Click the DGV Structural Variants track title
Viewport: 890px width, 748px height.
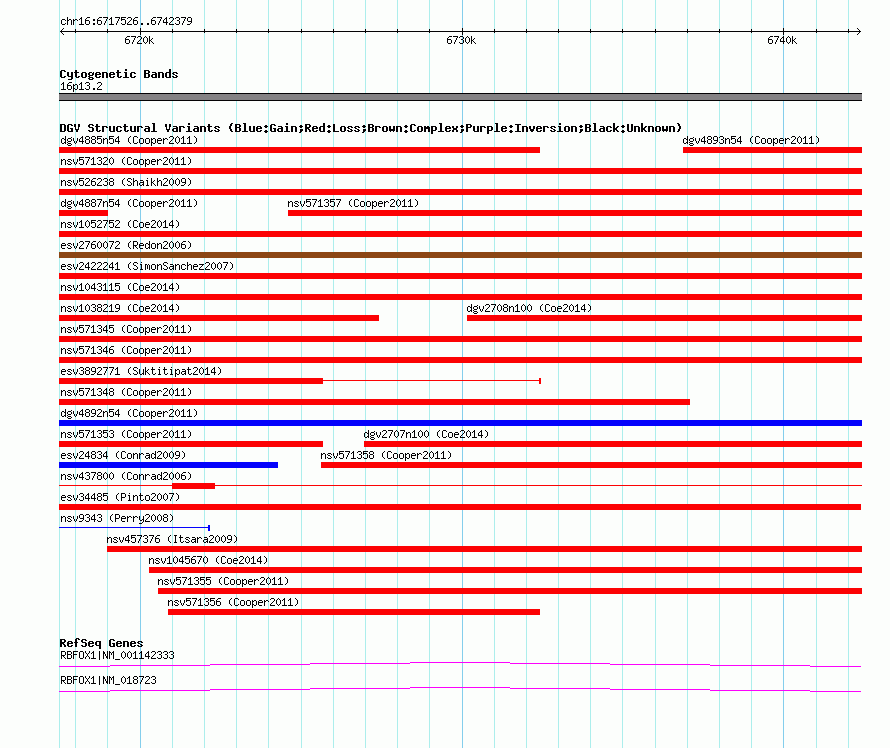pos(370,128)
